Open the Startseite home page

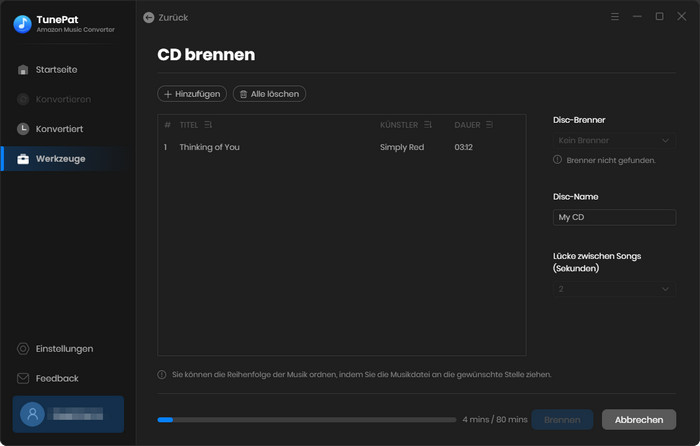[56, 70]
